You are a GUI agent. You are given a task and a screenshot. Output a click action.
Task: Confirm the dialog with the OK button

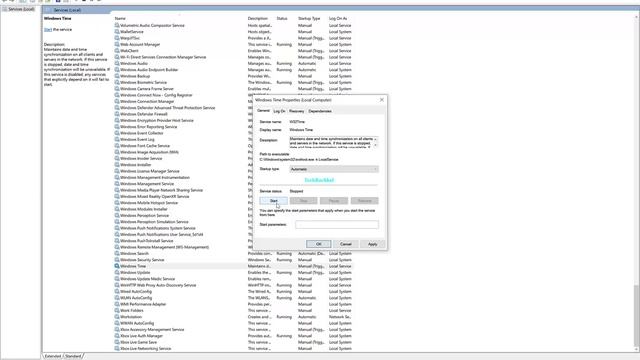(318, 244)
